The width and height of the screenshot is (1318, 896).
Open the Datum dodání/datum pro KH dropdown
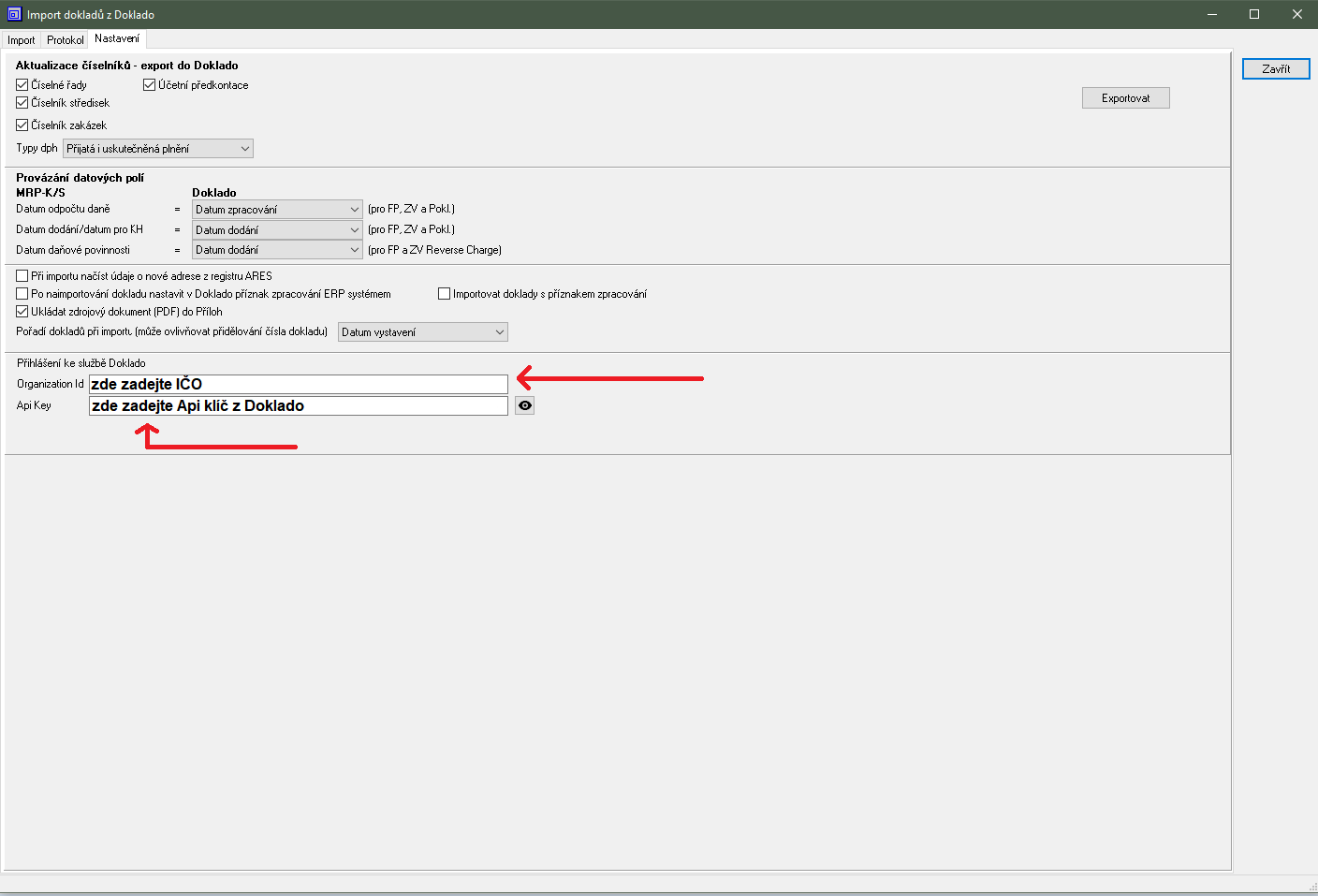coord(276,230)
